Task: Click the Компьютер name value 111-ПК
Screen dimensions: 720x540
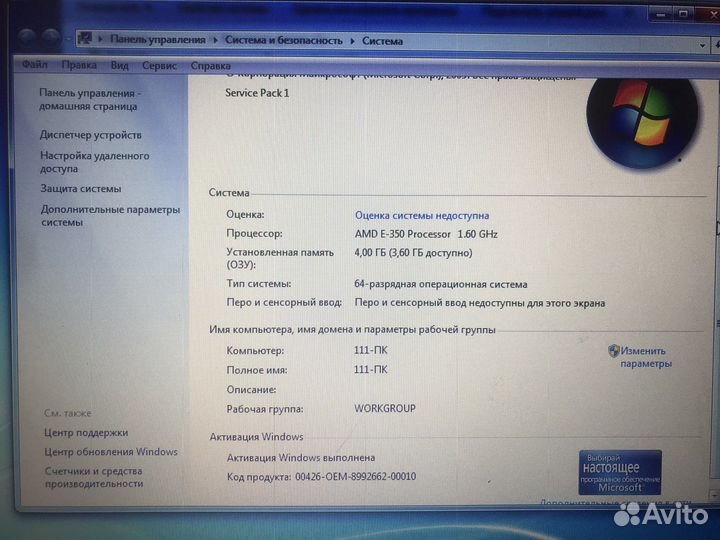Action: tap(371, 350)
